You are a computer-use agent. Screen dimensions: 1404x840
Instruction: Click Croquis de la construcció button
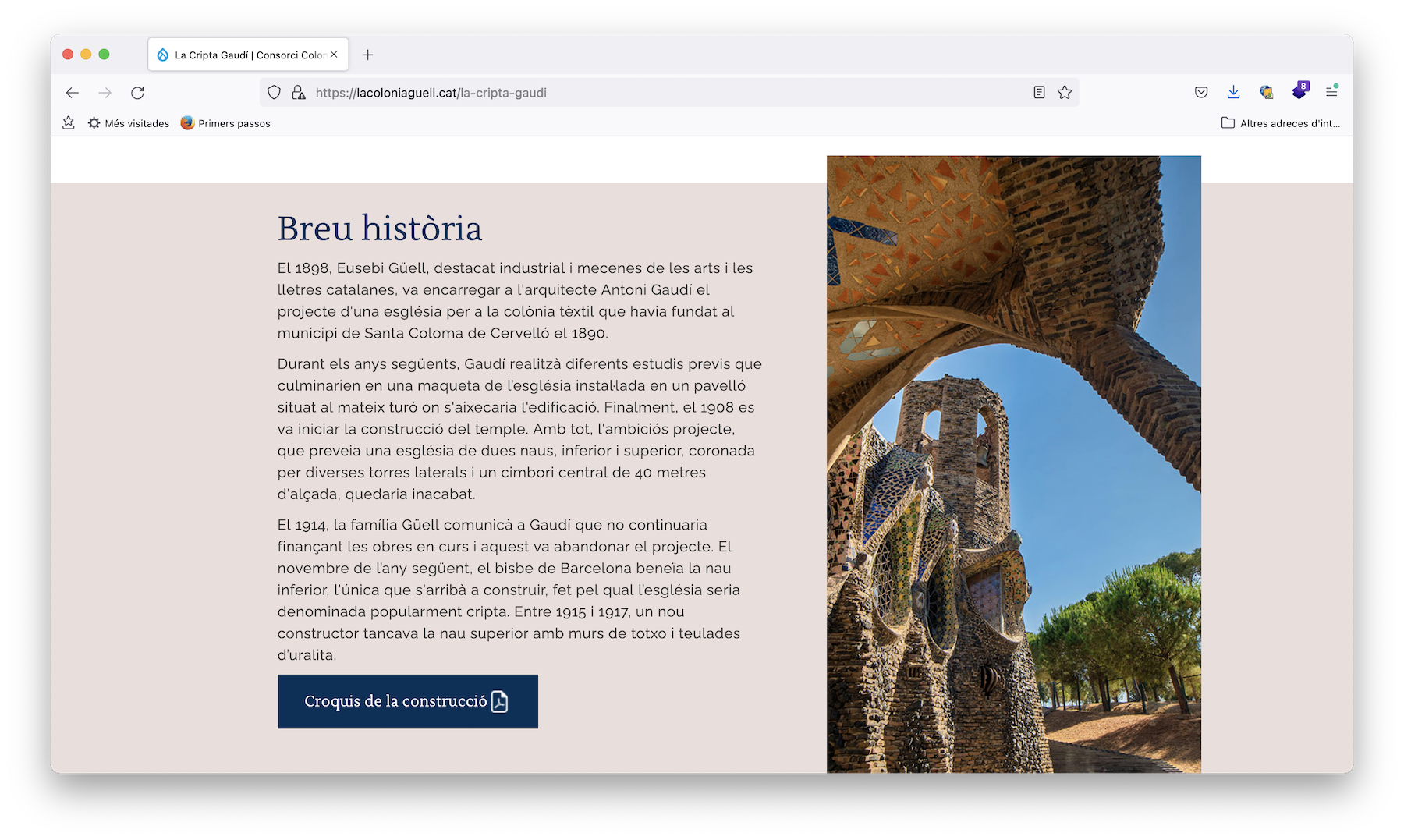(407, 701)
